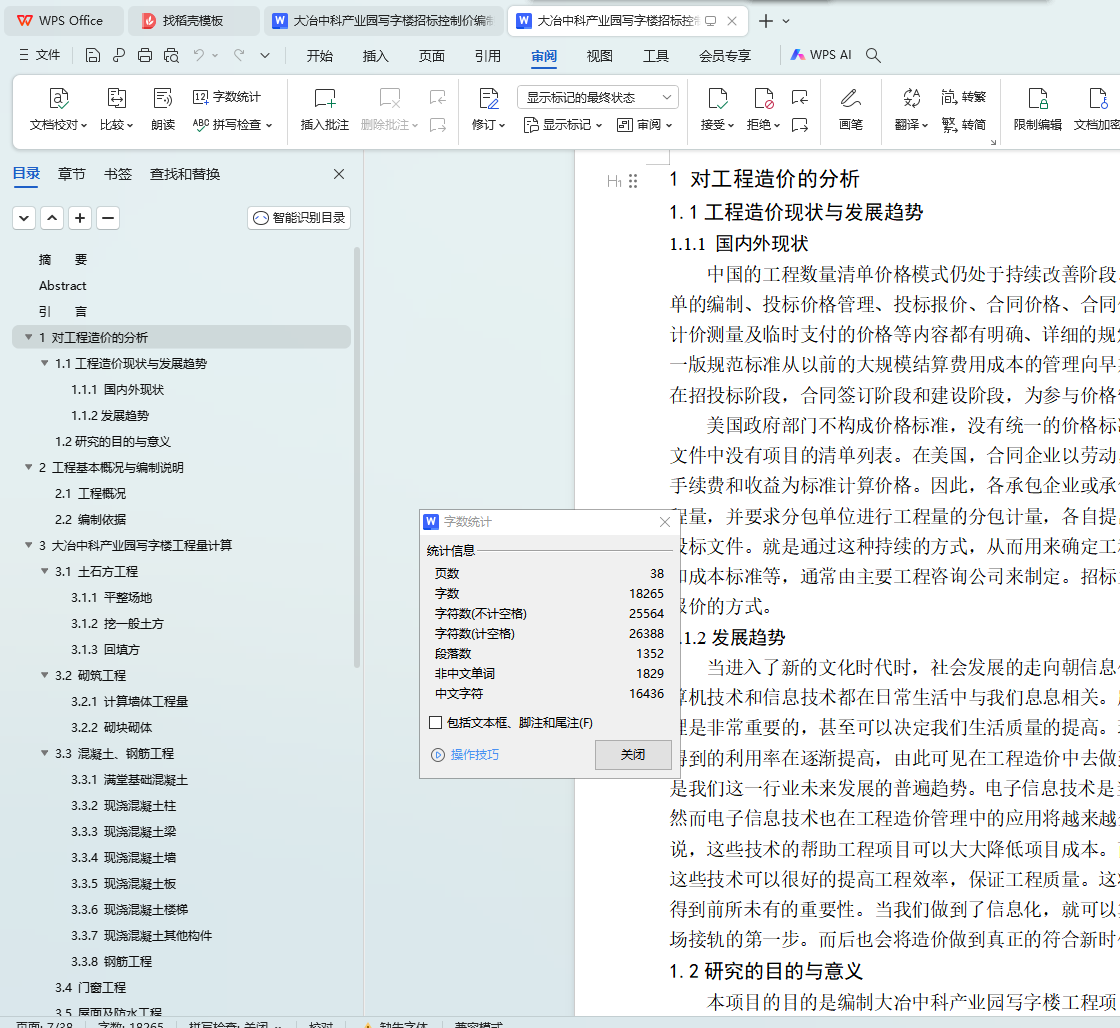Click the 关闭 button in word count dialog

point(633,754)
